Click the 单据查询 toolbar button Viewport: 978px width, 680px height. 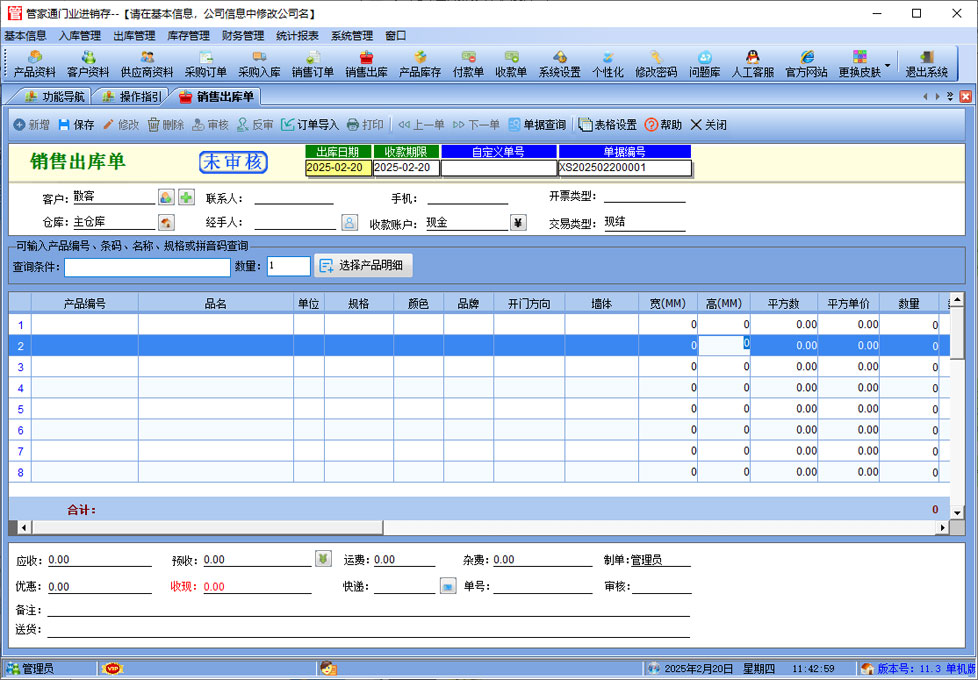[537, 125]
